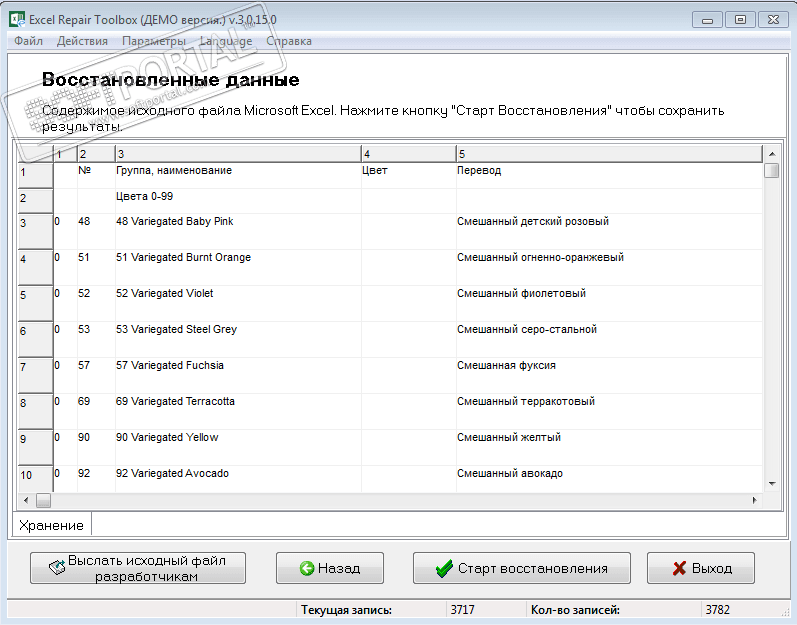The image size is (797, 625).
Task: Select row header 10
Action: tap(35, 479)
